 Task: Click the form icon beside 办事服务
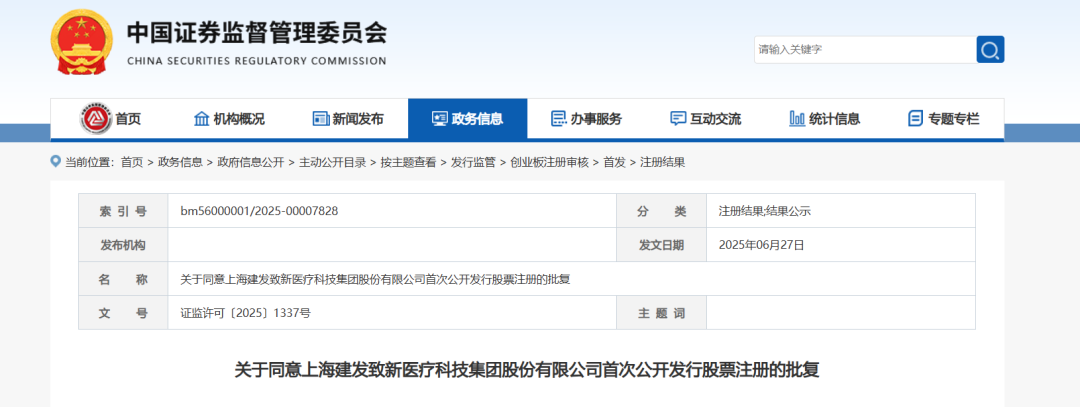coord(559,118)
